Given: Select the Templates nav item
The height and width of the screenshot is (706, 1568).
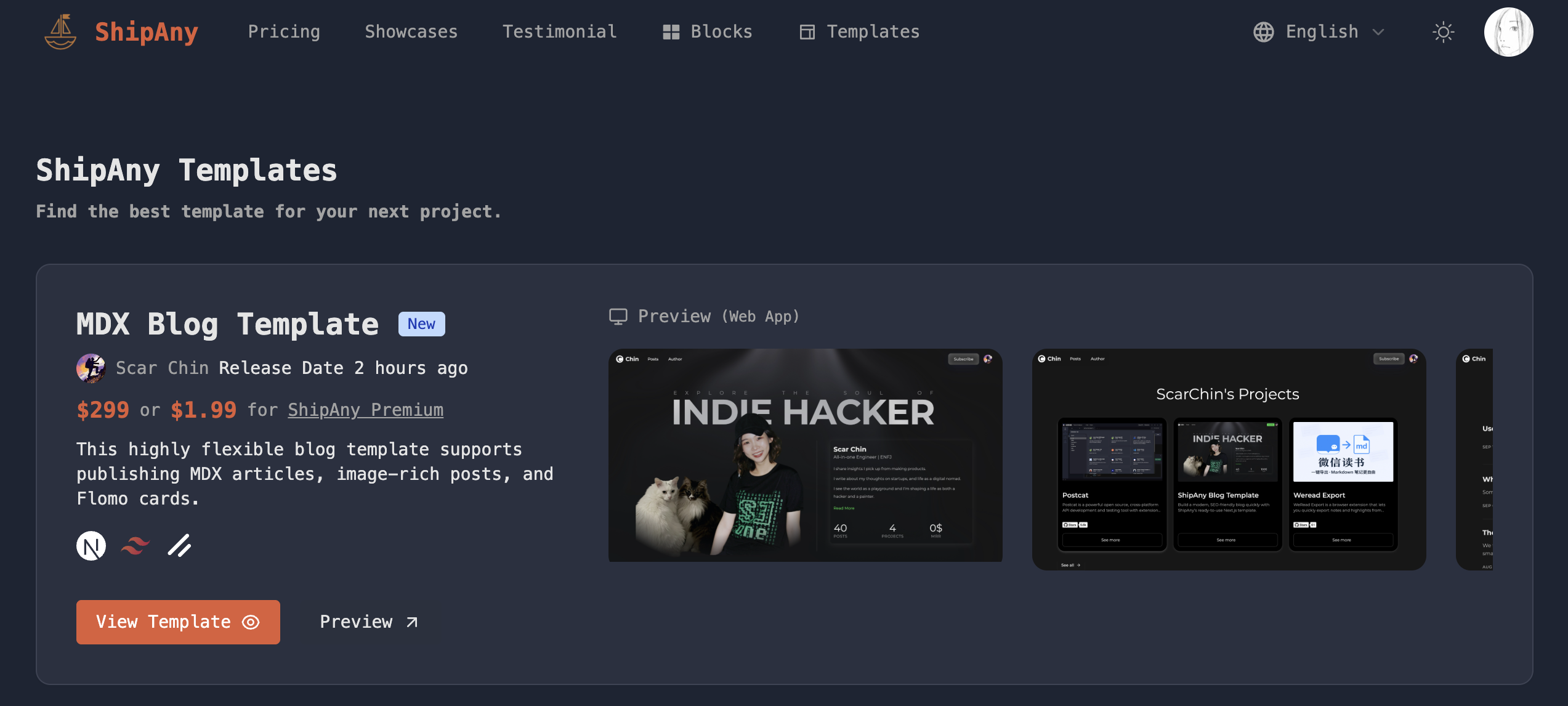Looking at the screenshot, I should (859, 32).
